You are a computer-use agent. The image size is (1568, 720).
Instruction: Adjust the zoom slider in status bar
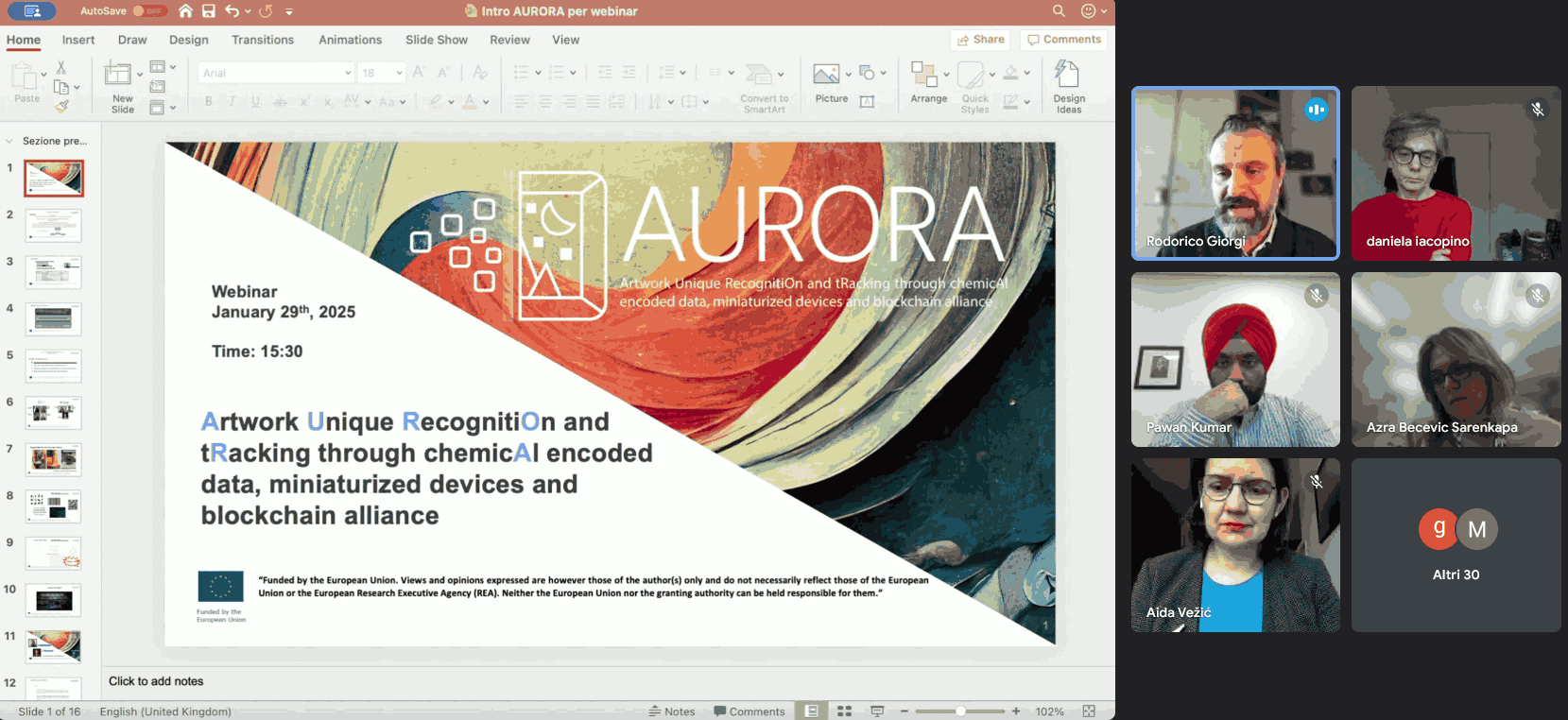point(960,711)
